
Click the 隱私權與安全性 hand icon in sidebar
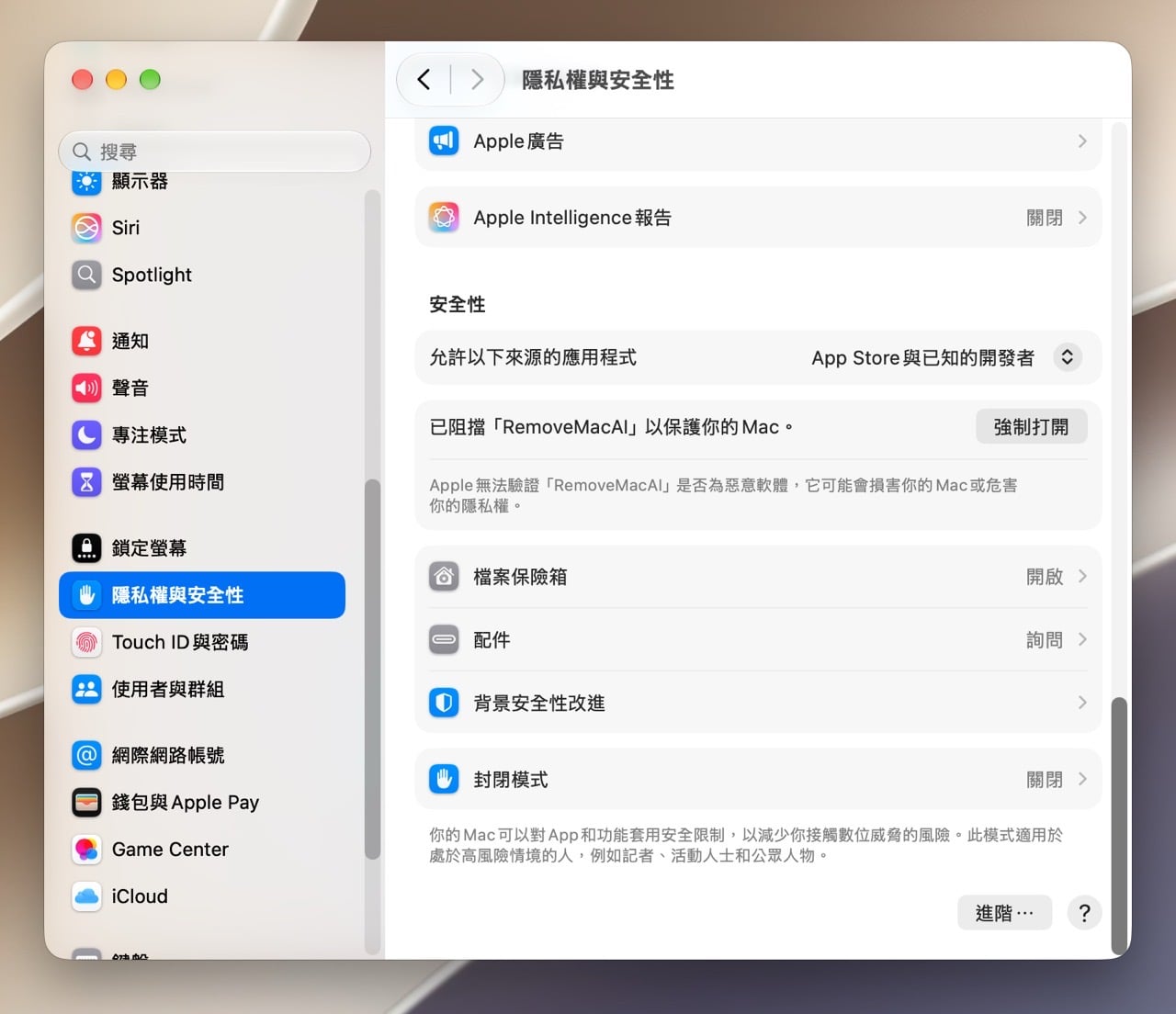click(86, 595)
